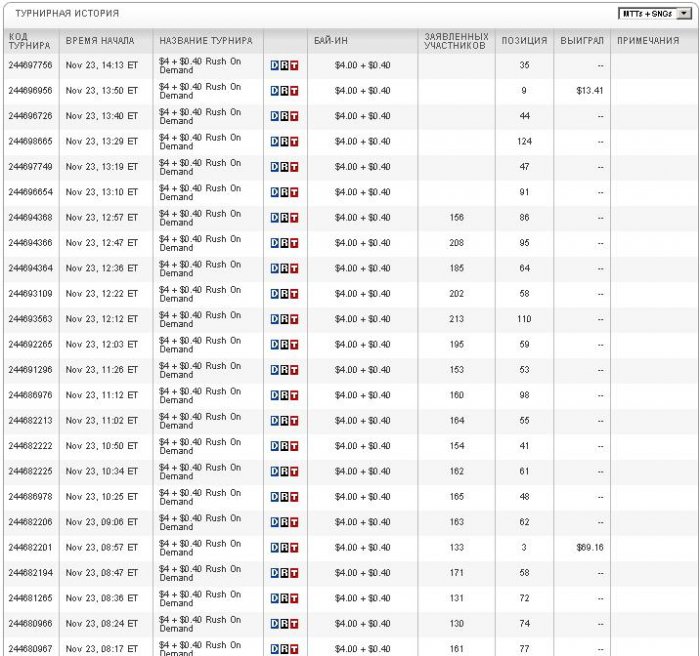This screenshot has height=656, width=700.
Task: Click the start time Nov 23, 11:26 ET
Action: click(x=102, y=370)
